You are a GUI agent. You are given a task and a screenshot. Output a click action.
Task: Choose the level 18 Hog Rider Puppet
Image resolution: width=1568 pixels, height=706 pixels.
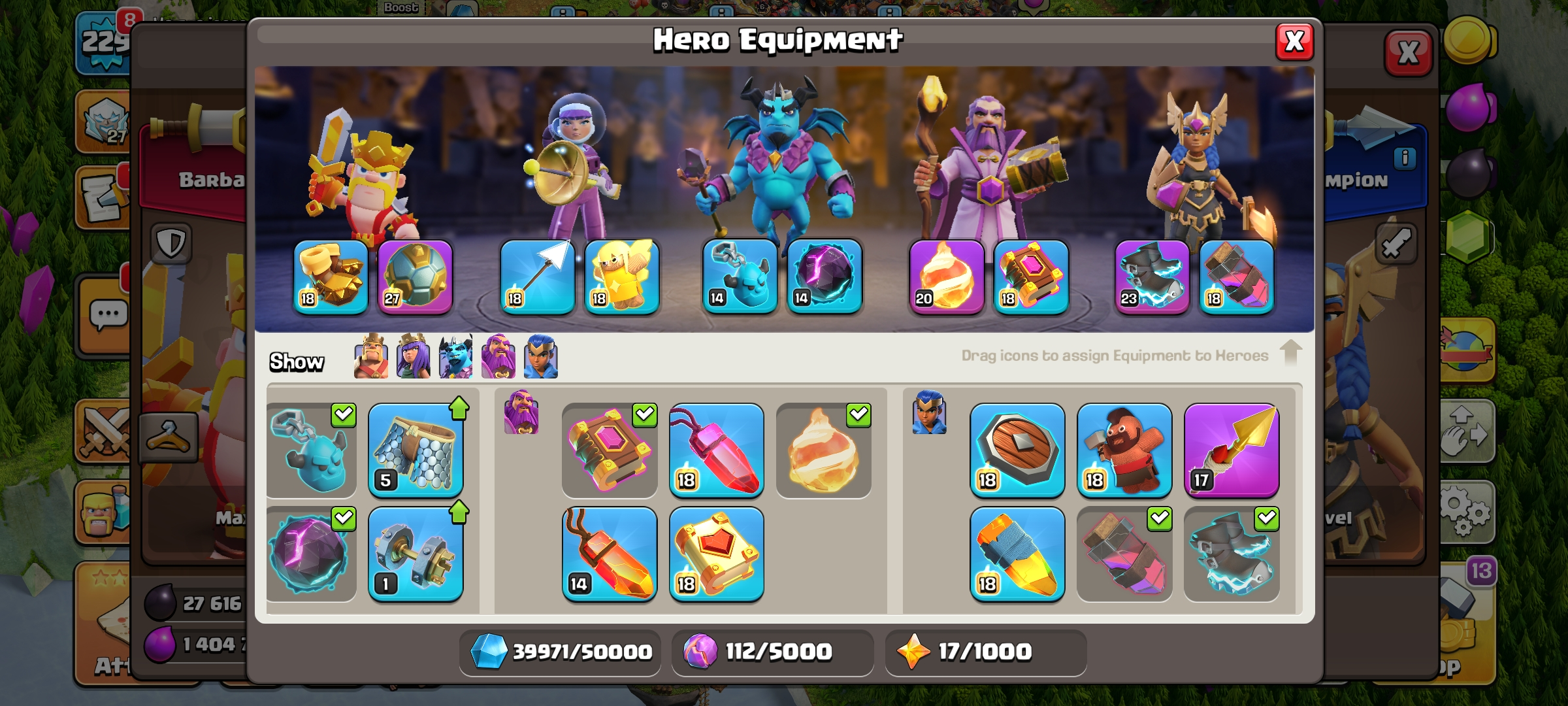tap(1124, 450)
